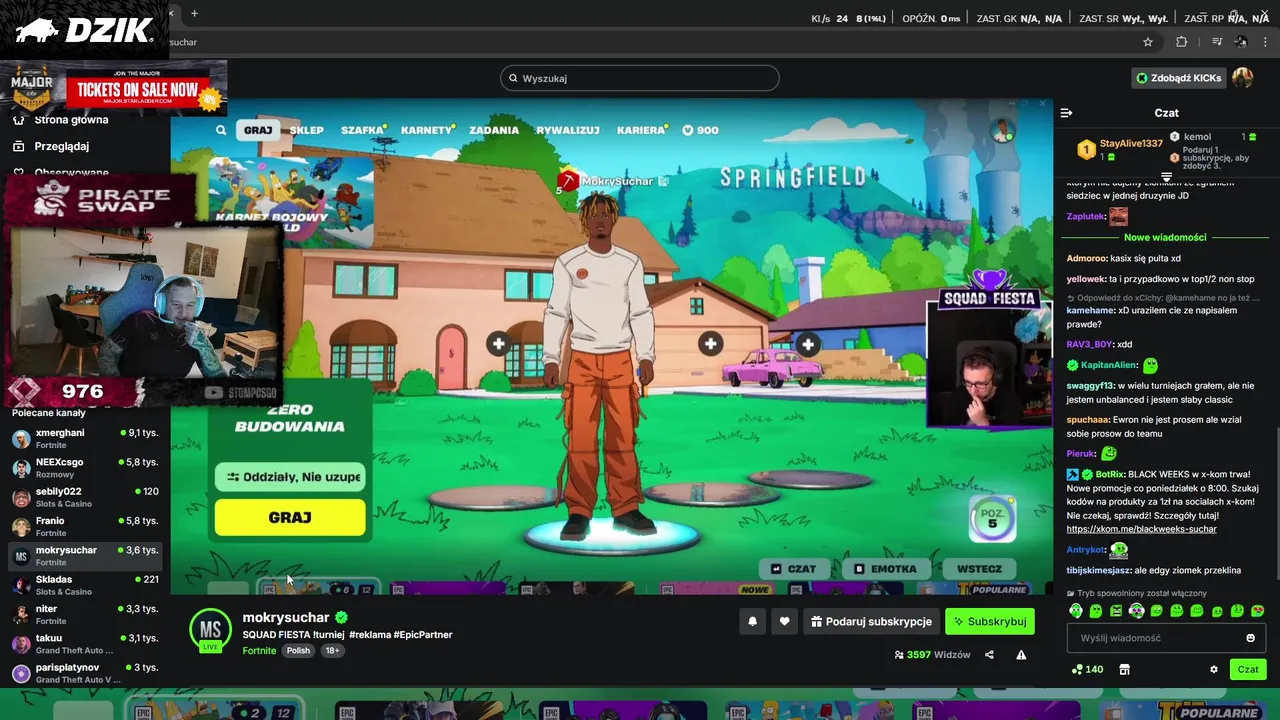Image resolution: width=1280 pixels, height=720 pixels.
Task: Open the Franio recommended channel
Action: pyautogui.click(x=85, y=526)
